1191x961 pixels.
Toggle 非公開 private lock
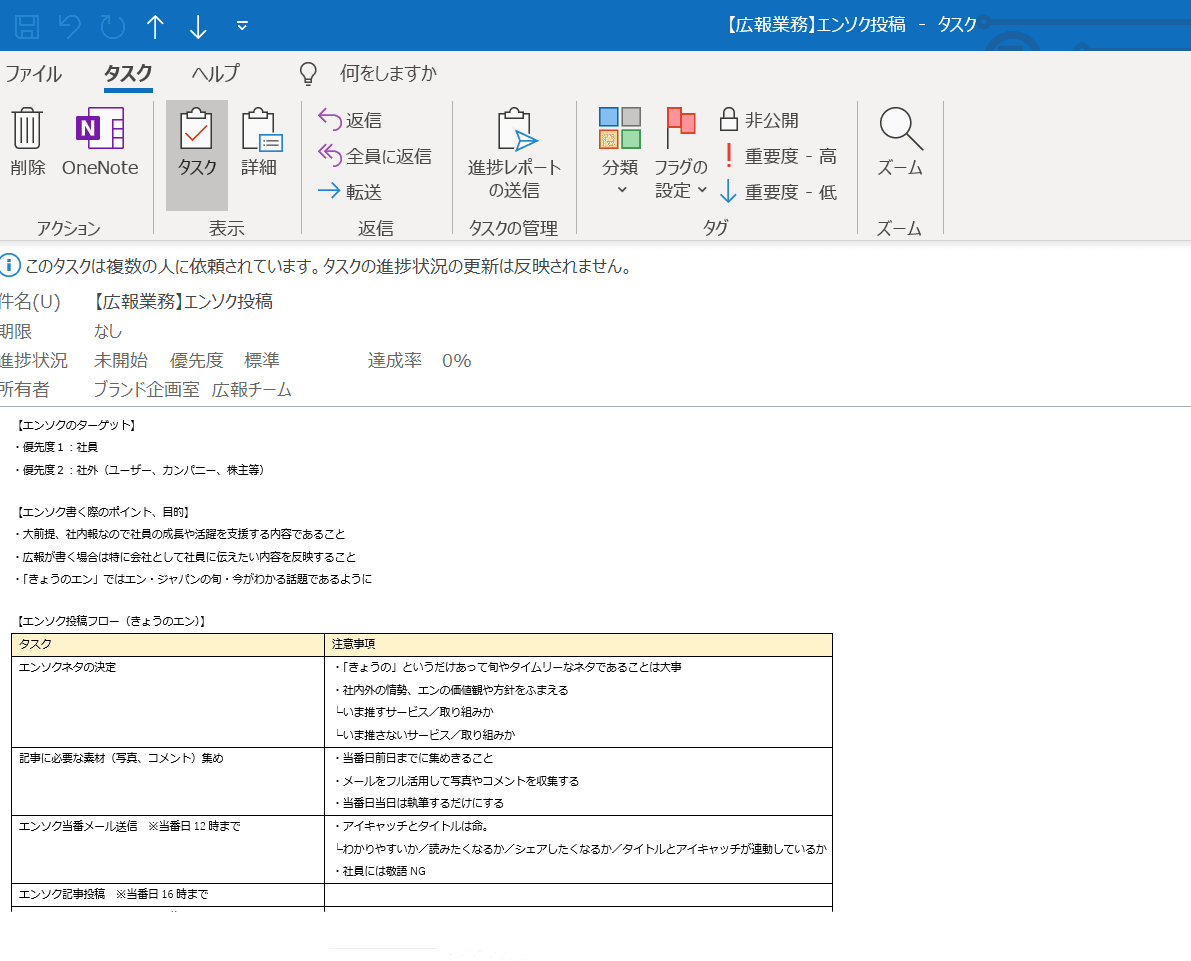[760, 120]
